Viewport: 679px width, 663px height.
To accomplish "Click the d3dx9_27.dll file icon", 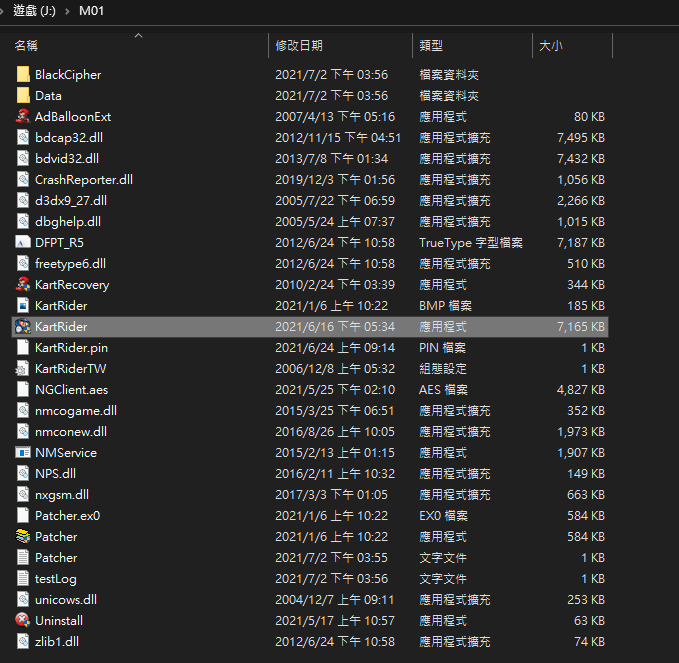I will (x=23, y=201).
